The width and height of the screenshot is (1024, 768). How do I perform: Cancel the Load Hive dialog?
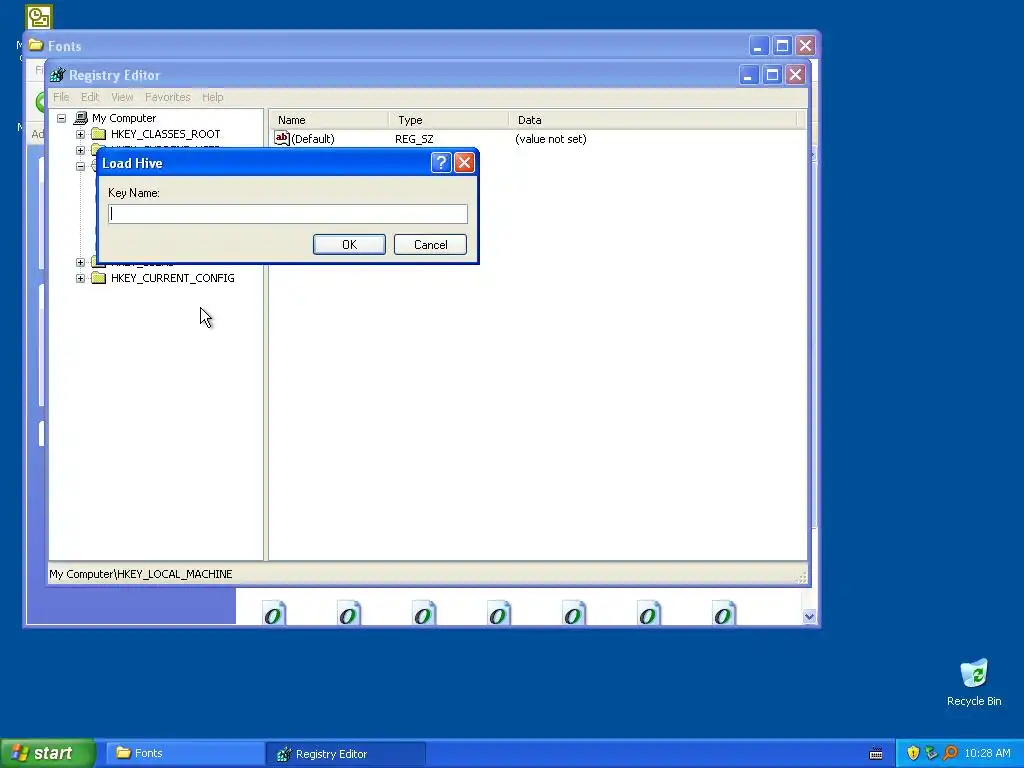[x=430, y=244]
